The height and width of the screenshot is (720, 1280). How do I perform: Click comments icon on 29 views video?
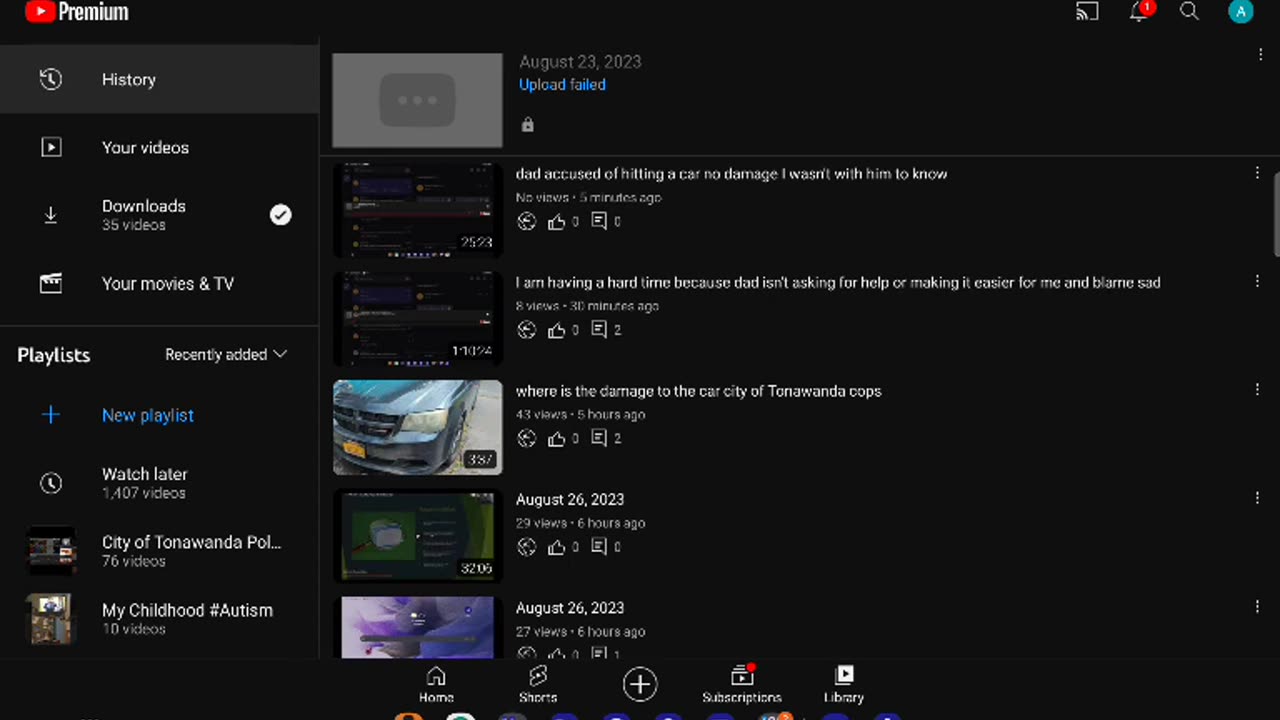(x=599, y=545)
